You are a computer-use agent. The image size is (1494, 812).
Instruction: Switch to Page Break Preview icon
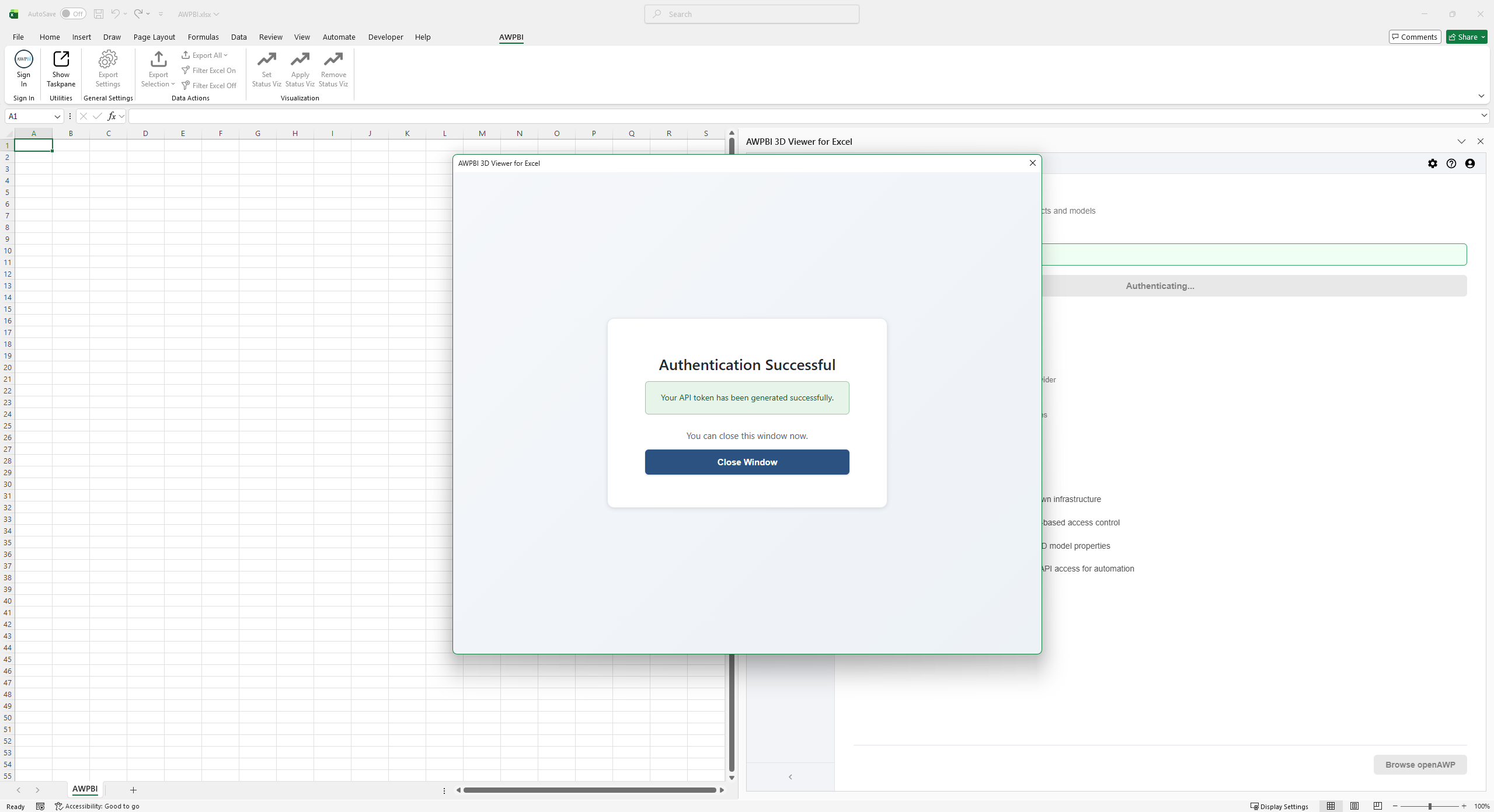[1378, 806]
